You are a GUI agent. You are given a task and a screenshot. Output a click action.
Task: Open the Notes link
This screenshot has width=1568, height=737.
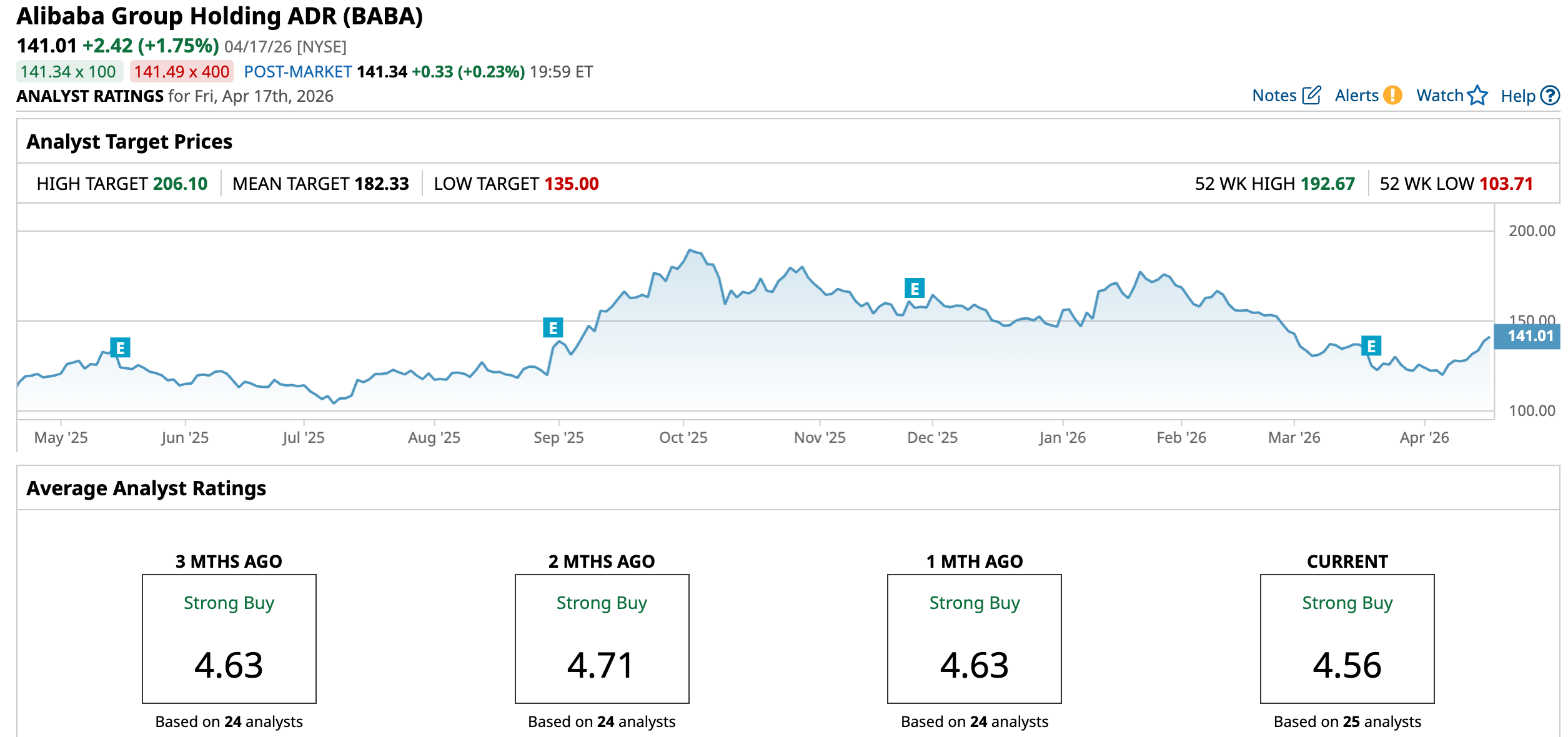coord(1274,96)
